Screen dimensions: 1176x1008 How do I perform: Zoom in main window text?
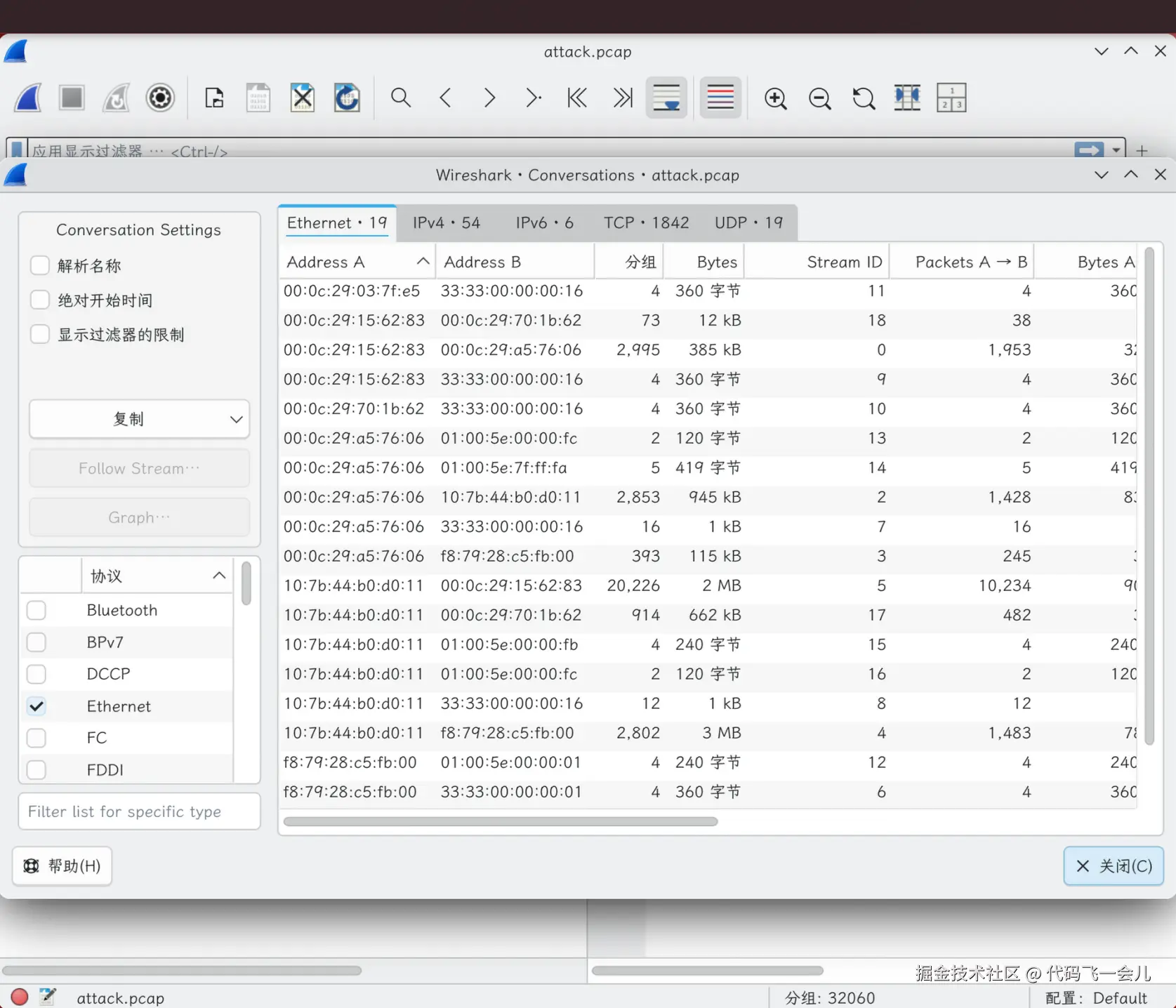[775, 98]
